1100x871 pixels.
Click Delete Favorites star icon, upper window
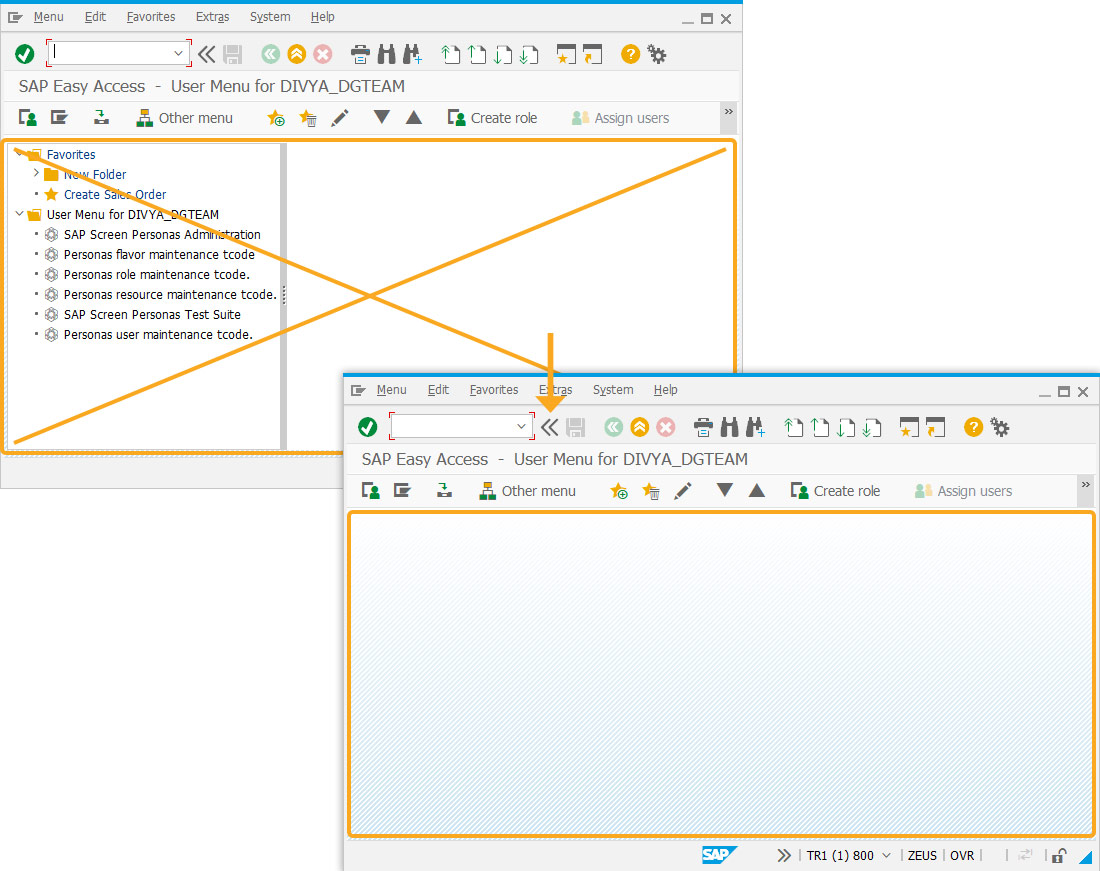(x=308, y=118)
